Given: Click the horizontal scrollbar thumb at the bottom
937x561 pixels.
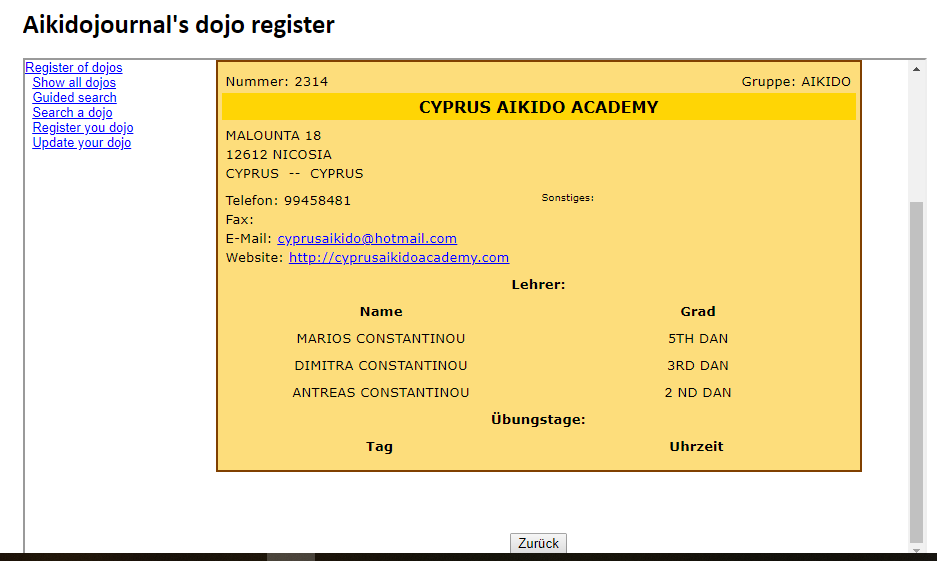Looking at the screenshot, I should pos(290,557).
